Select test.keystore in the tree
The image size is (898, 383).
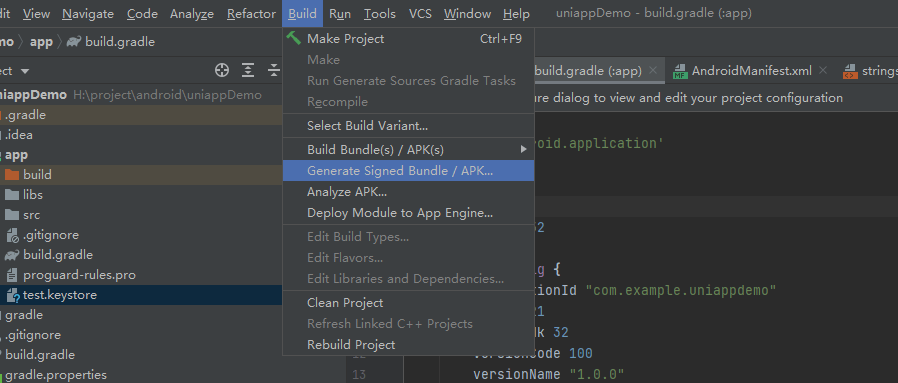141,295
